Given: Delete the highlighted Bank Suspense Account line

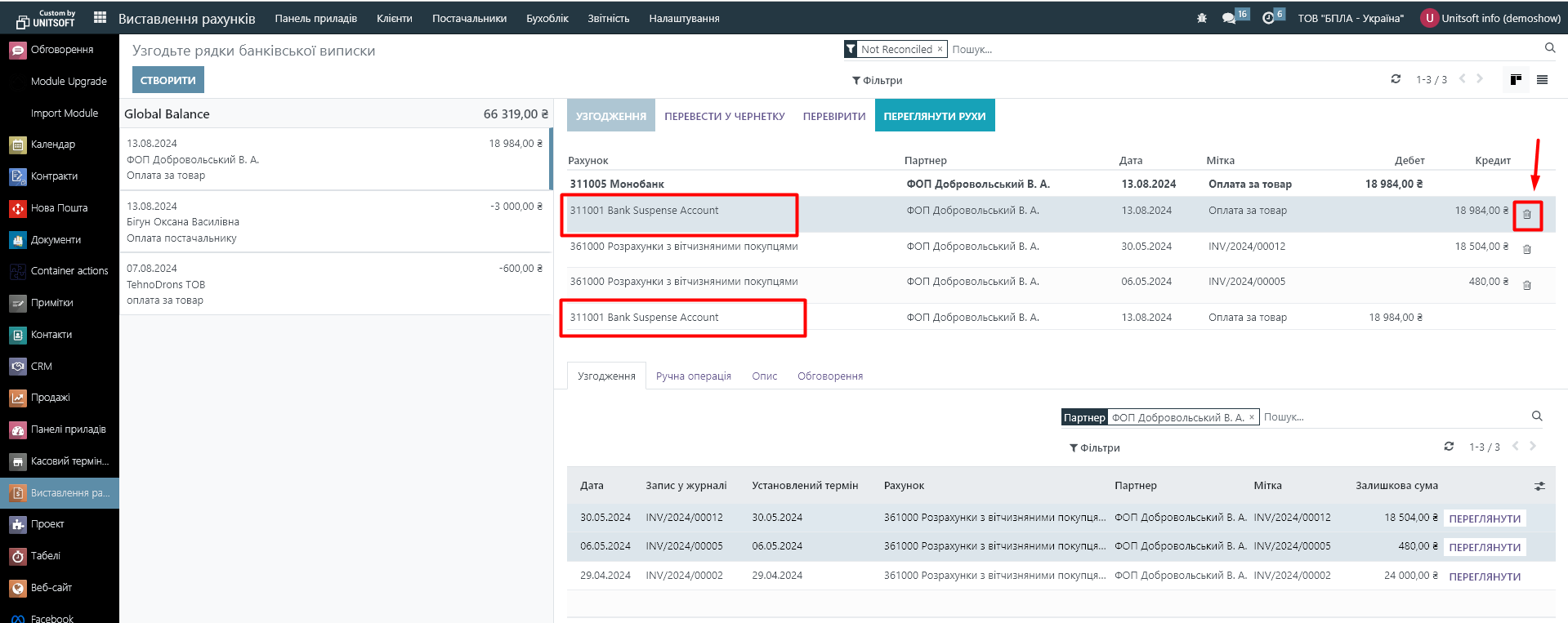Looking at the screenshot, I should (1526, 215).
